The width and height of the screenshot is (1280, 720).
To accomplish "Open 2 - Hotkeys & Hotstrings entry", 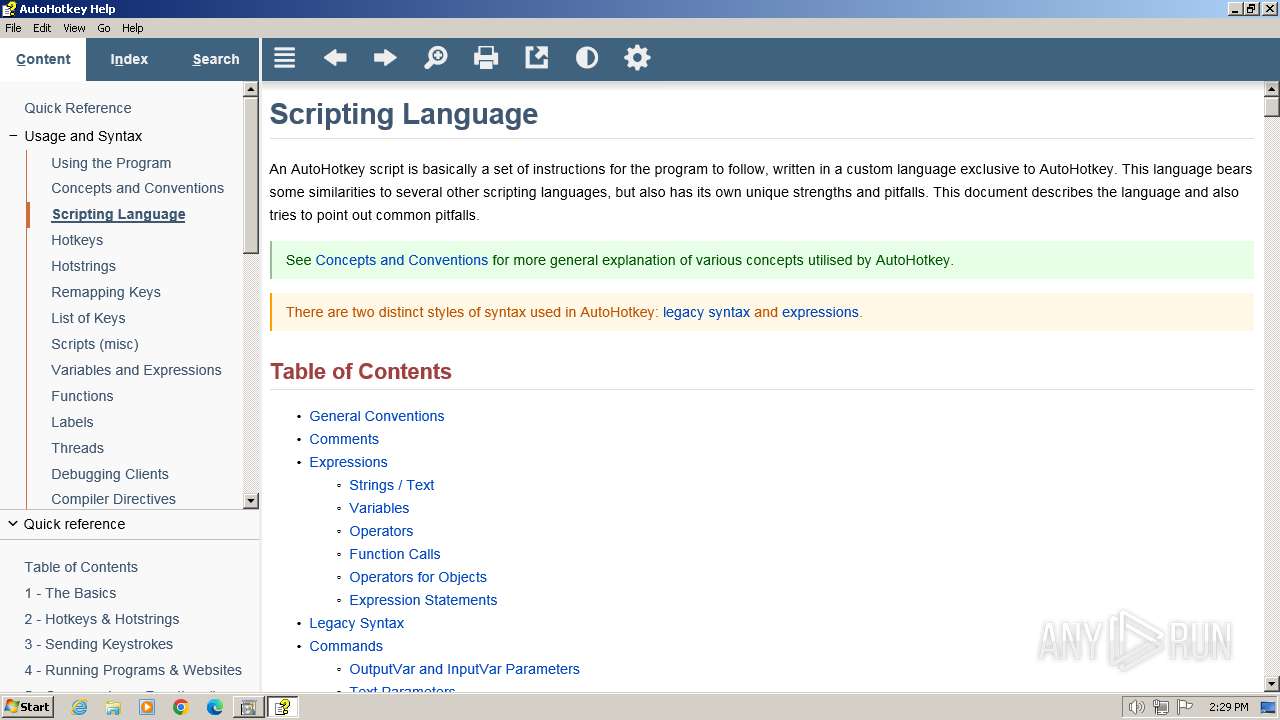I will pyautogui.click(x=102, y=619).
